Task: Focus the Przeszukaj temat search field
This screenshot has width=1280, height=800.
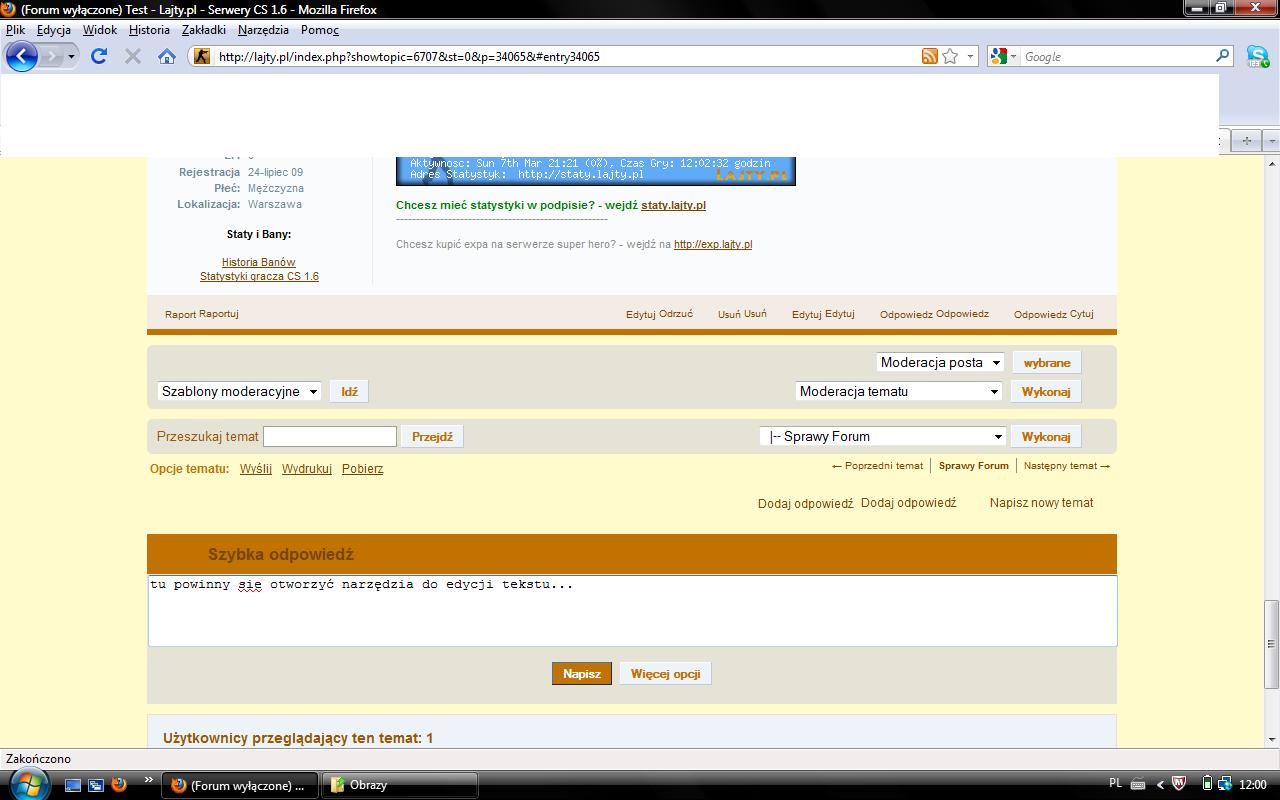Action: pyautogui.click(x=330, y=436)
